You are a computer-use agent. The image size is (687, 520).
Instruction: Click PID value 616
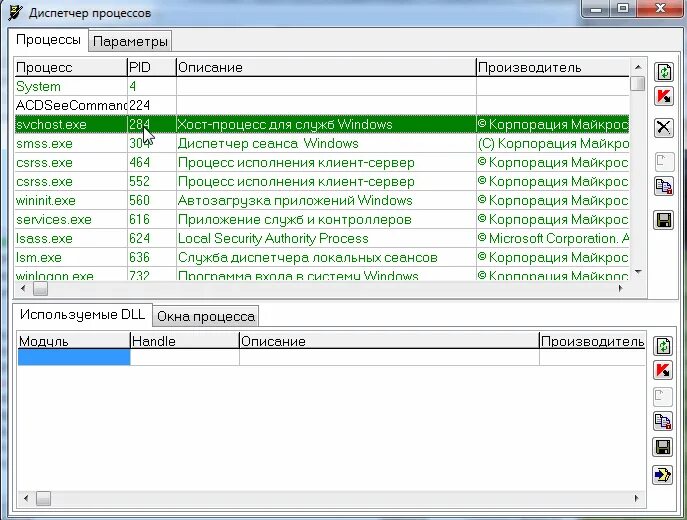(x=139, y=219)
